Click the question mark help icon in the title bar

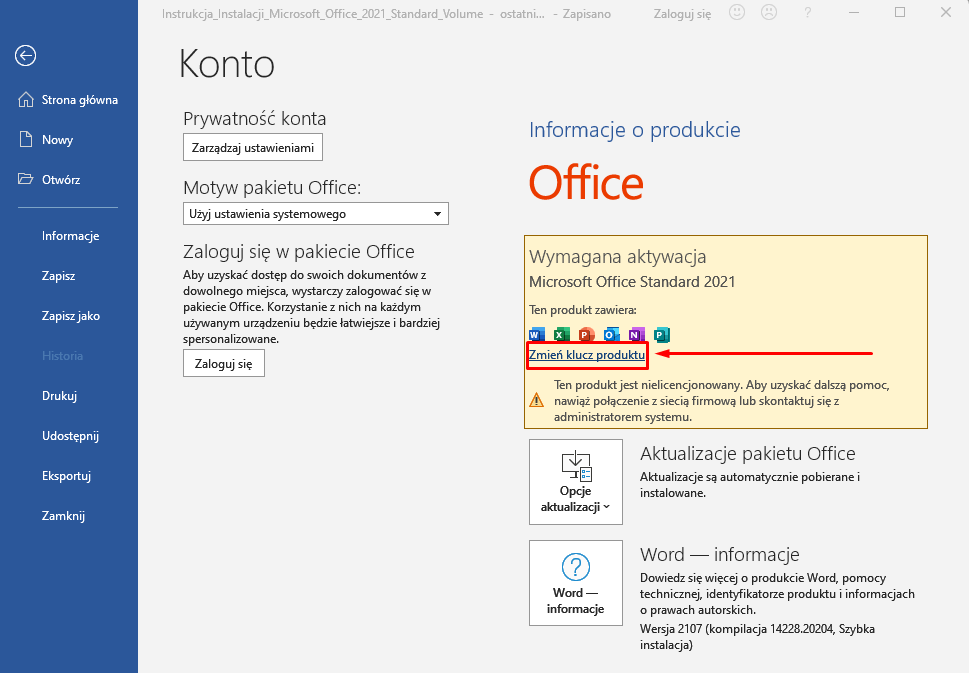point(808,13)
